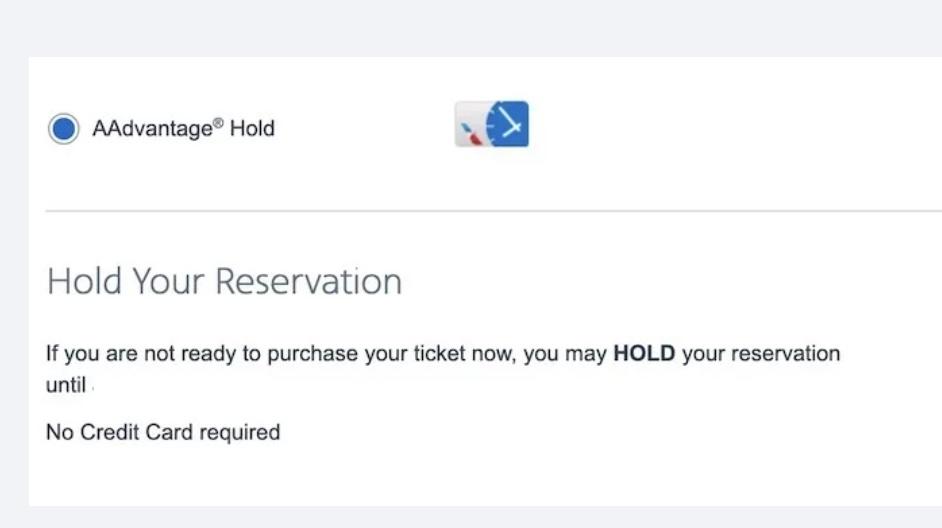This screenshot has width=942, height=528.
Task: Click the Hold Your Reservation heading
Action: [224, 281]
